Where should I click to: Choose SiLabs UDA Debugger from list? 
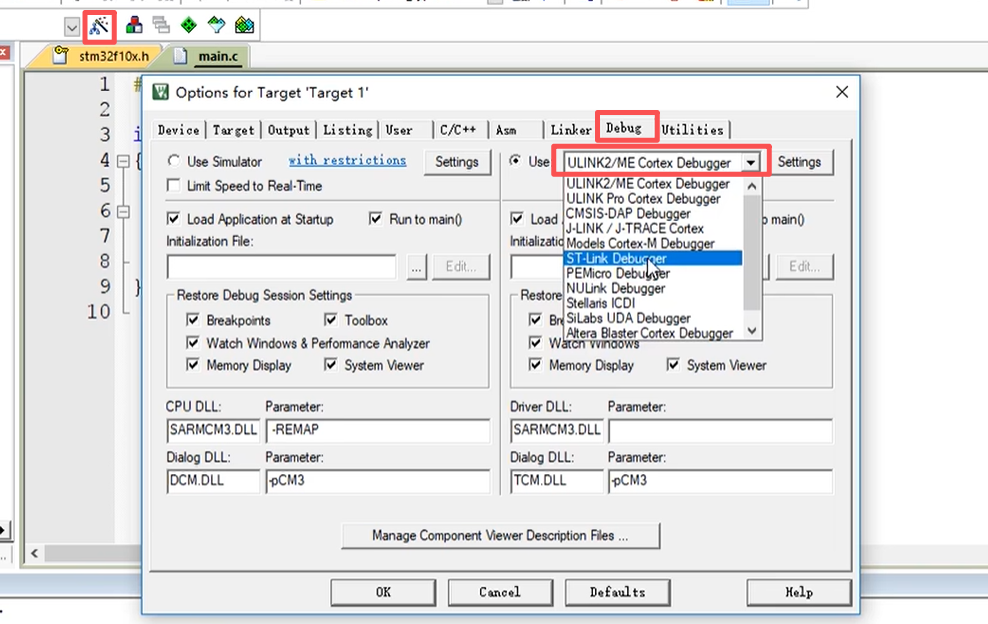(653, 318)
